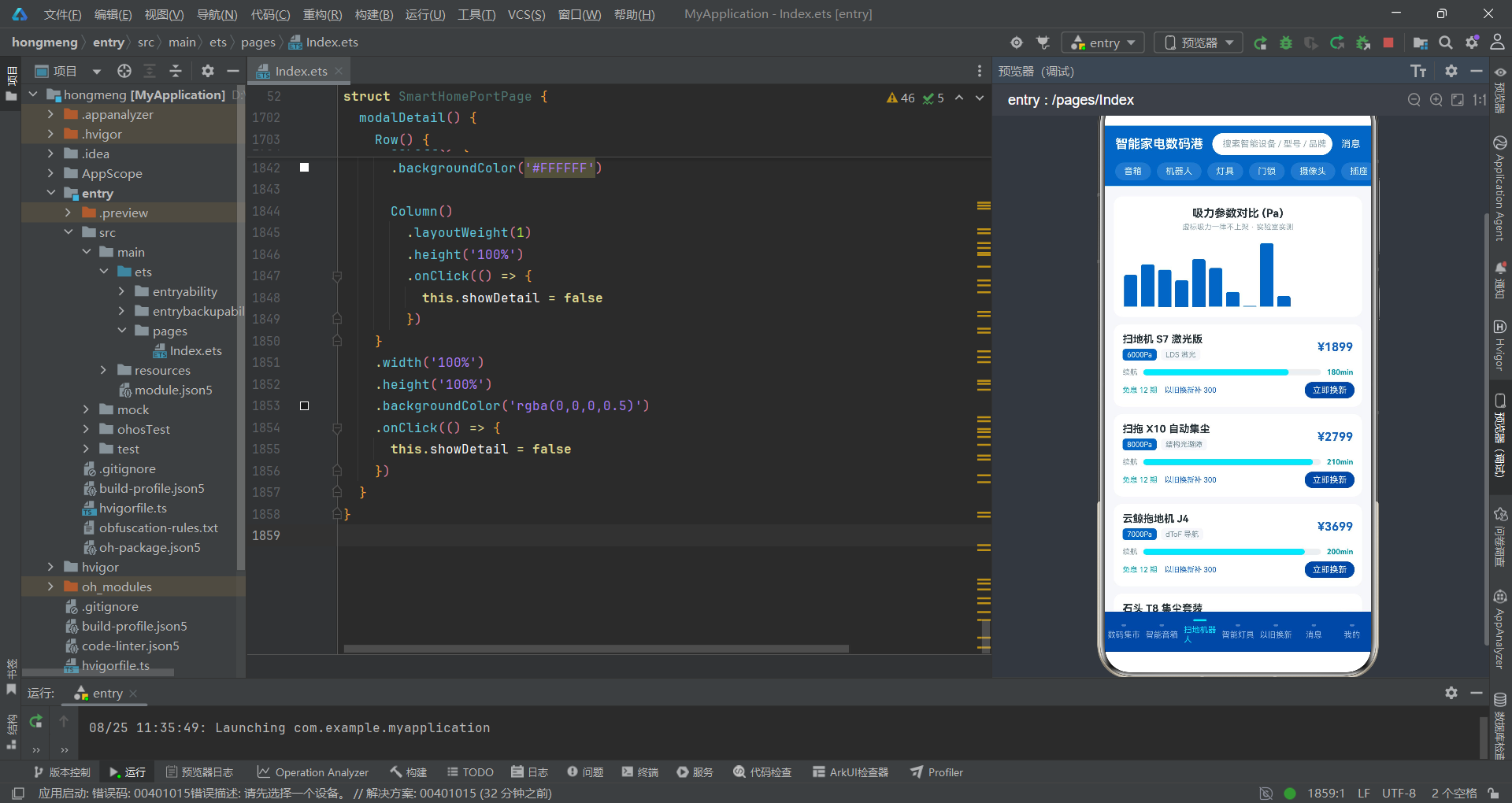Open project structure folder icon

[x=1421, y=43]
